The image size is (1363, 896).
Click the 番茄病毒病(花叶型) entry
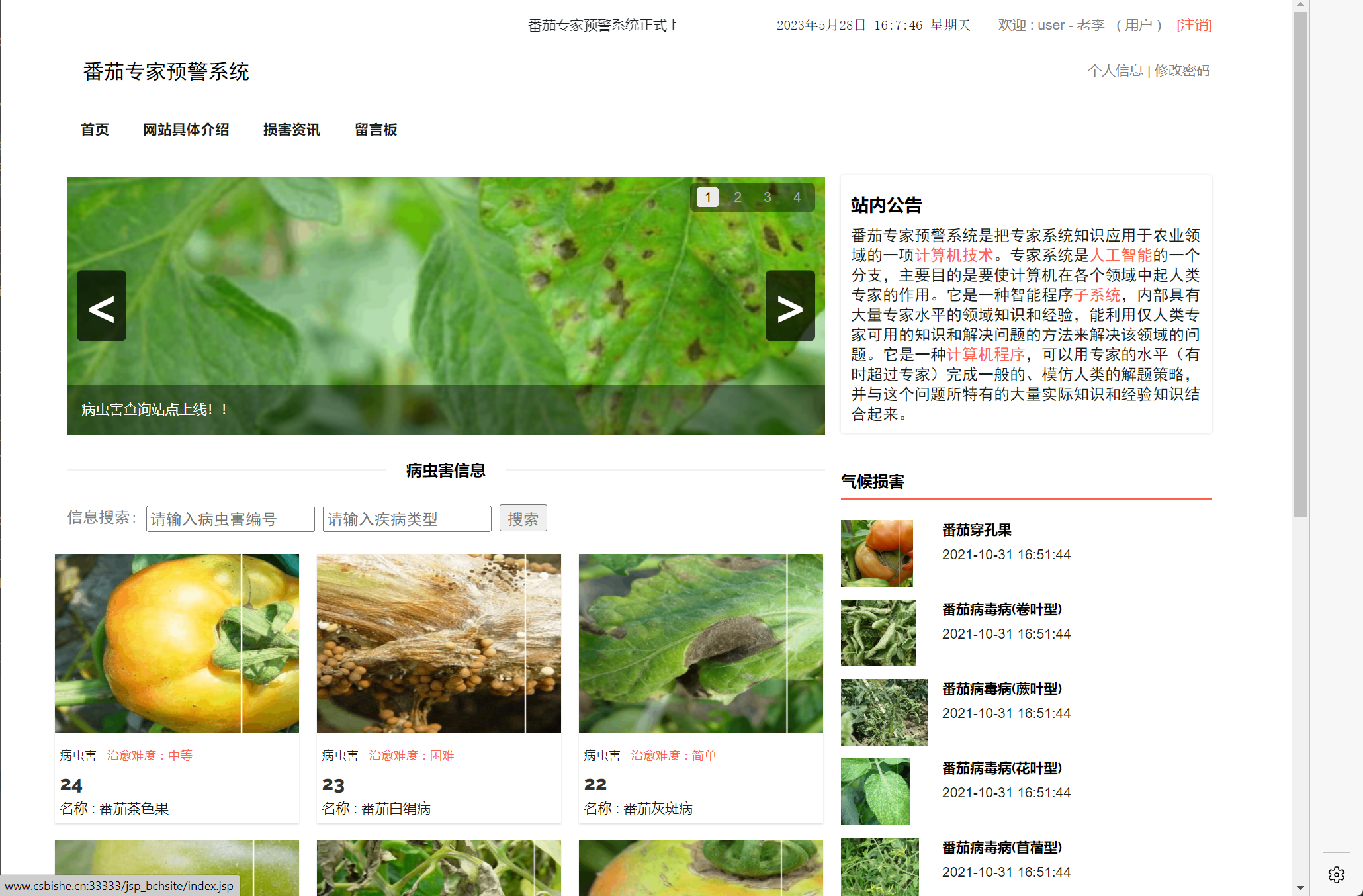(1001, 768)
